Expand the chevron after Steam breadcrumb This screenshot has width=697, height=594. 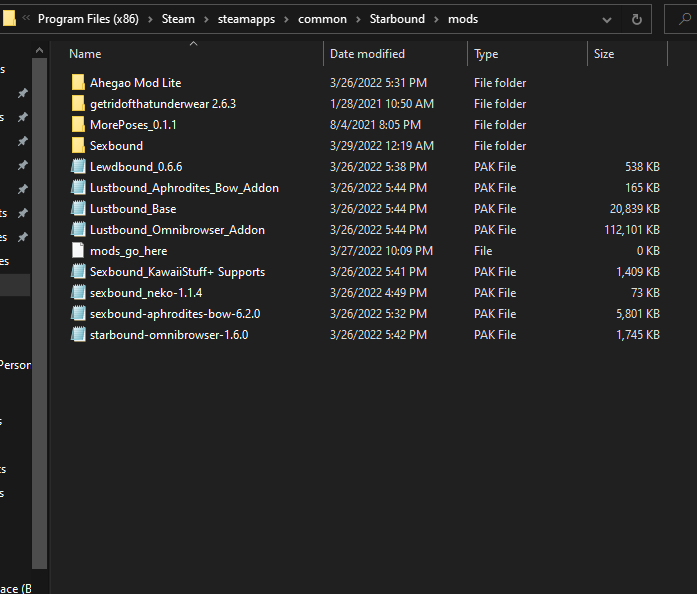[x=206, y=20]
